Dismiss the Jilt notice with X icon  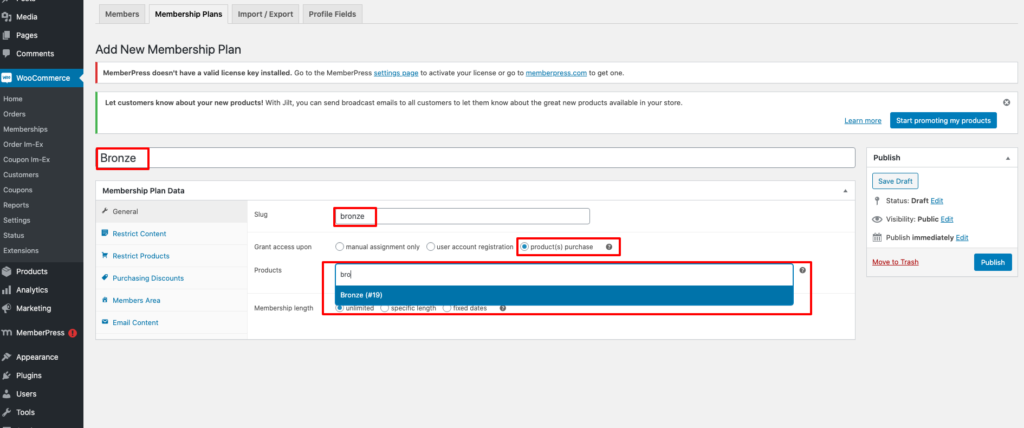click(x=1006, y=102)
